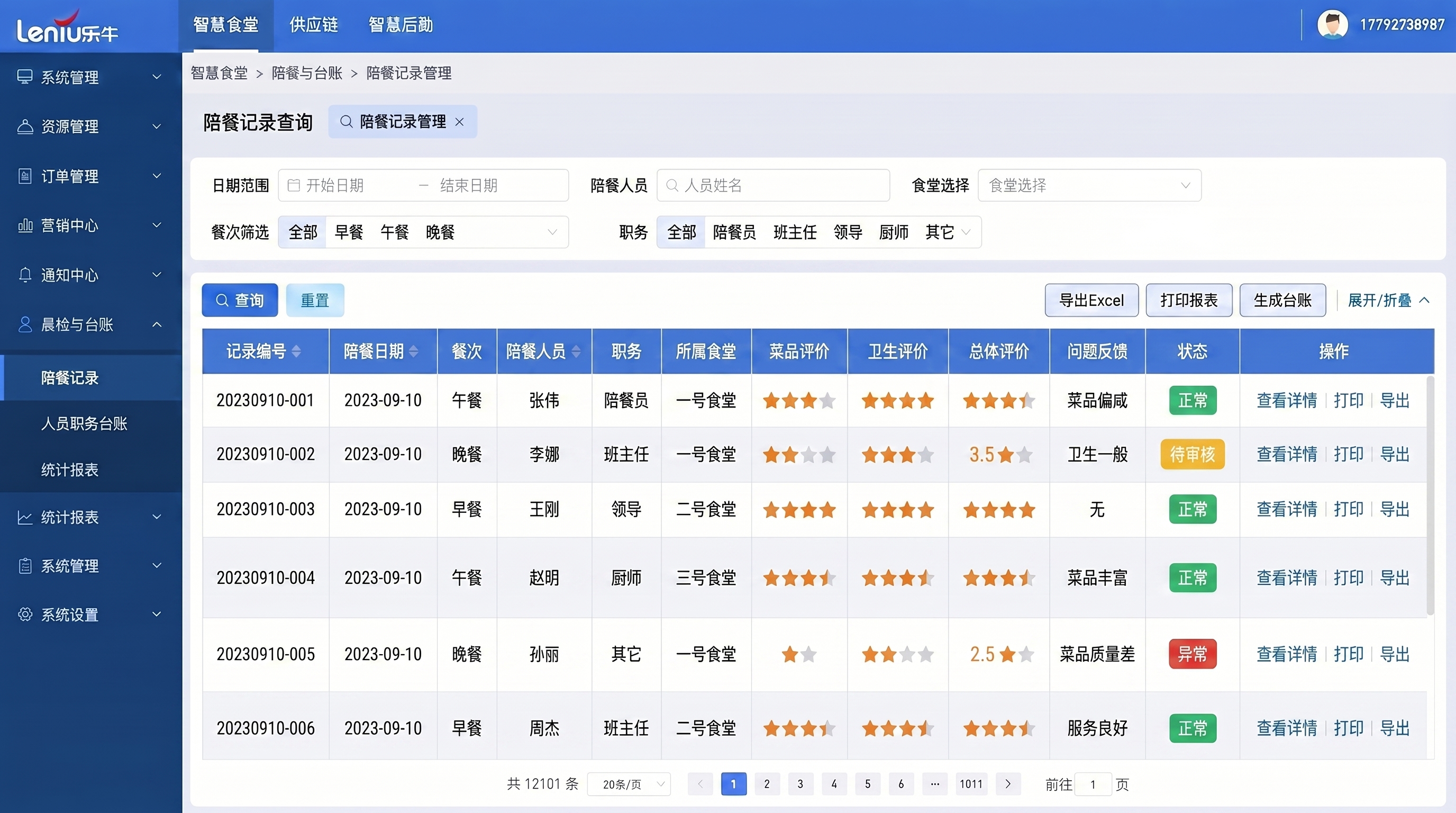Click the 营销中心 bar chart icon
The width and height of the screenshot is (1456, 813).
point(25,225)
